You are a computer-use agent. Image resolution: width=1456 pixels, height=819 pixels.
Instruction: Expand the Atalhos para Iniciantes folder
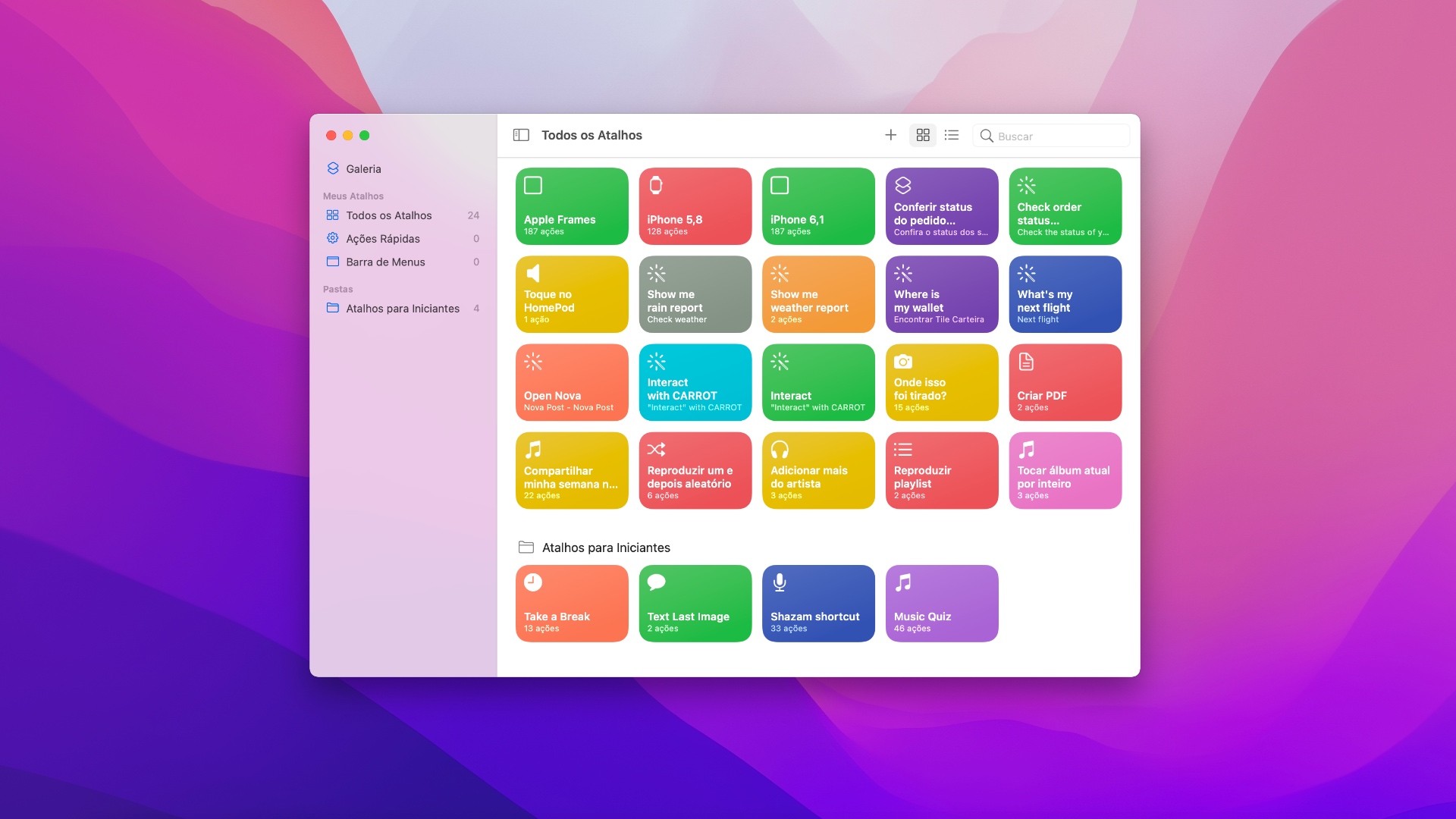tap(402, 308)
